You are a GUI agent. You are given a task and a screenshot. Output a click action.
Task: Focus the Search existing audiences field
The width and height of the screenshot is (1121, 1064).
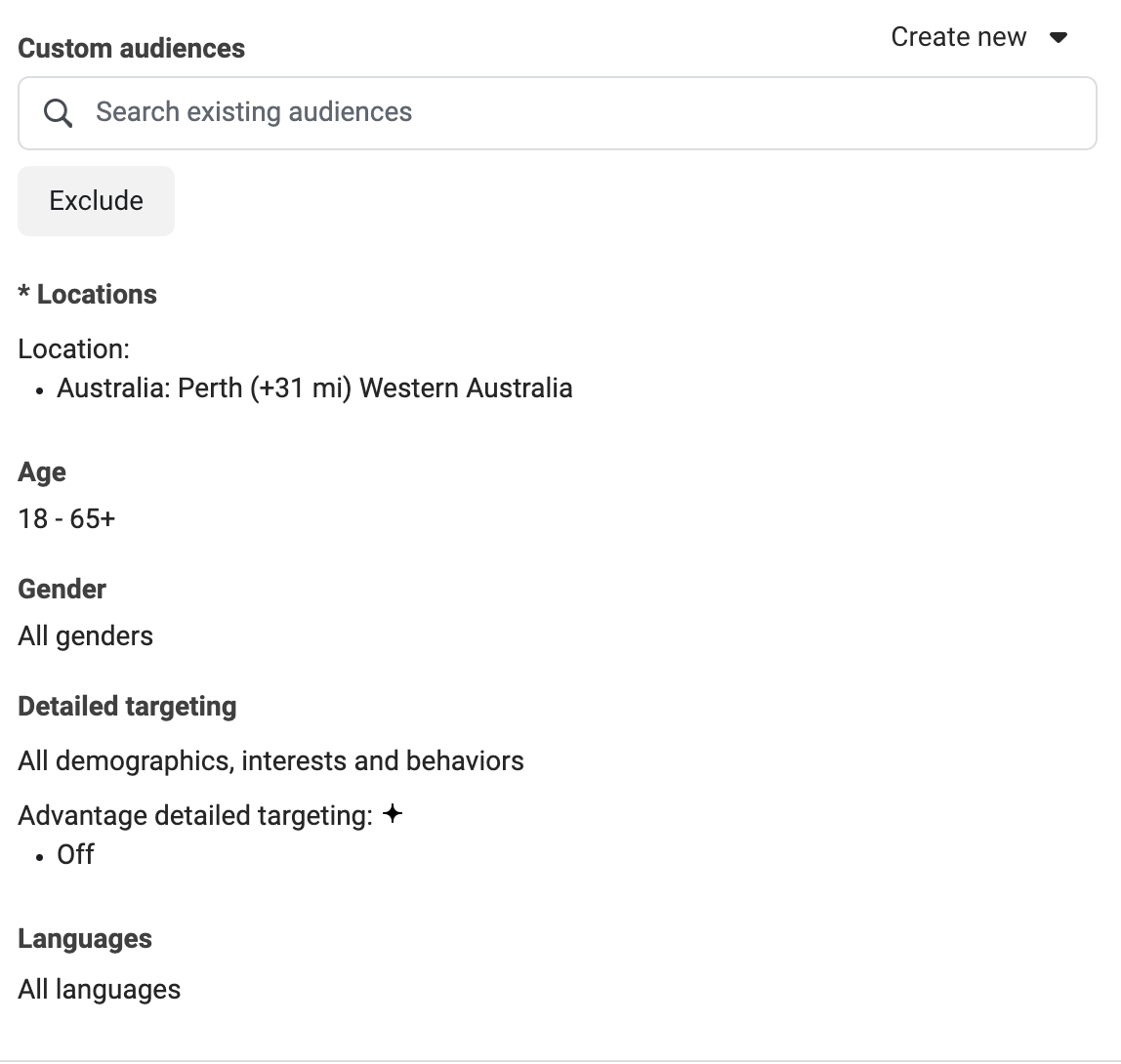(x=586, y=112)
